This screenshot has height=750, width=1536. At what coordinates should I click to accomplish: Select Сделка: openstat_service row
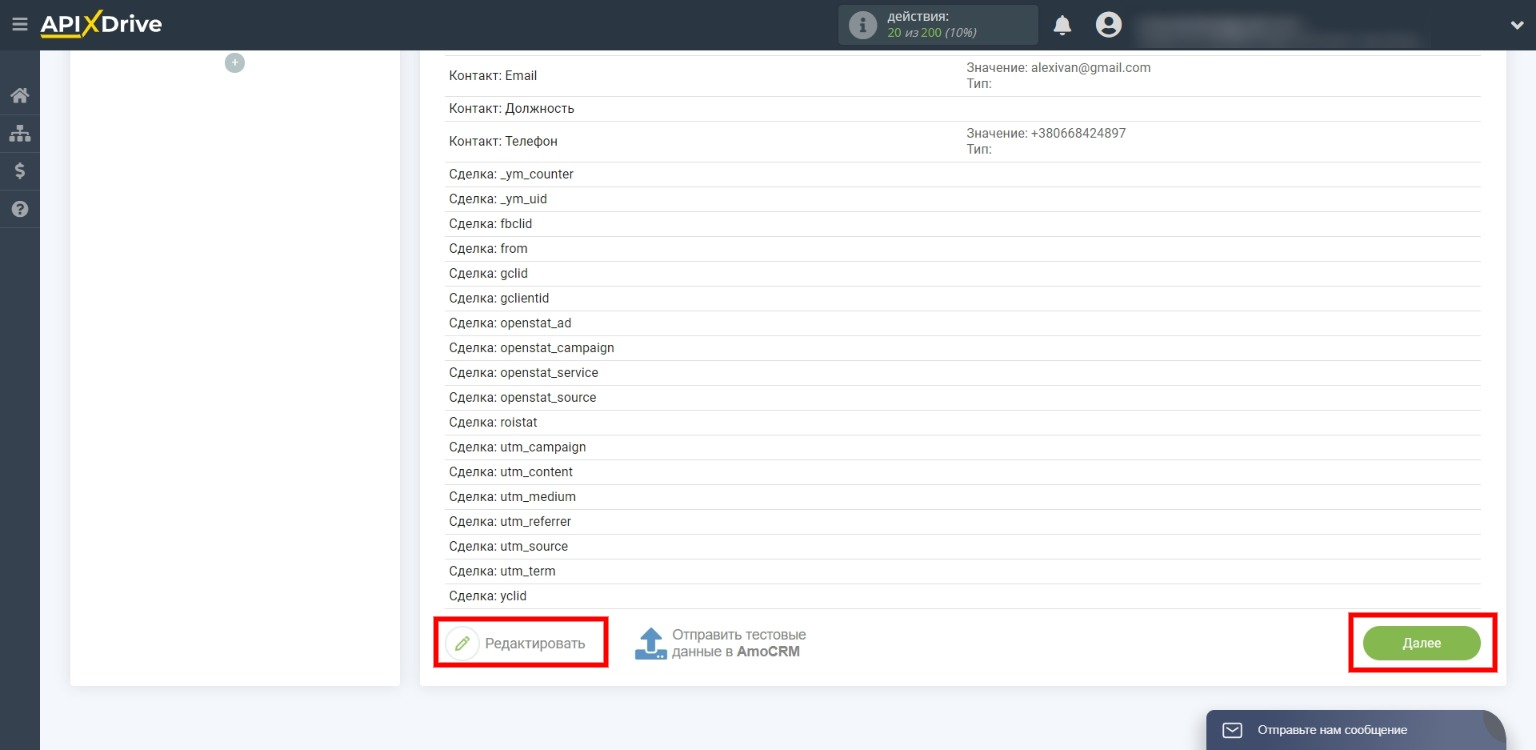pos(963,372)
